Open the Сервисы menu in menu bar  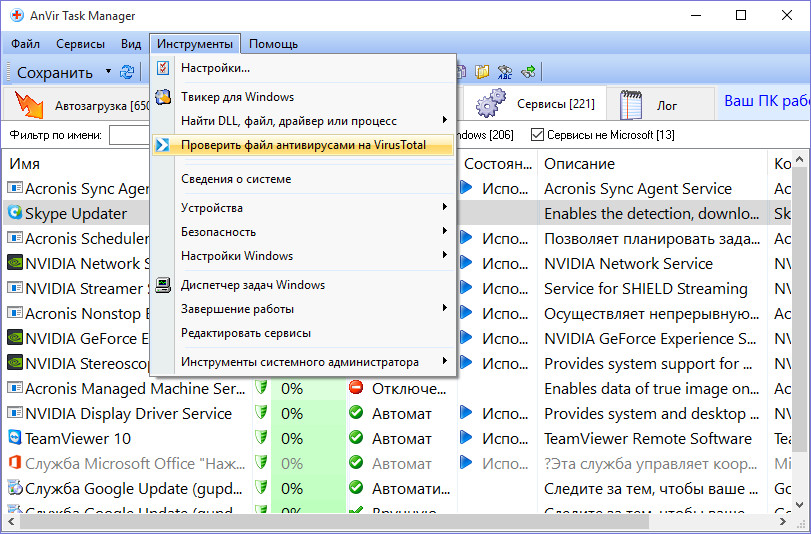pos(80,44)
